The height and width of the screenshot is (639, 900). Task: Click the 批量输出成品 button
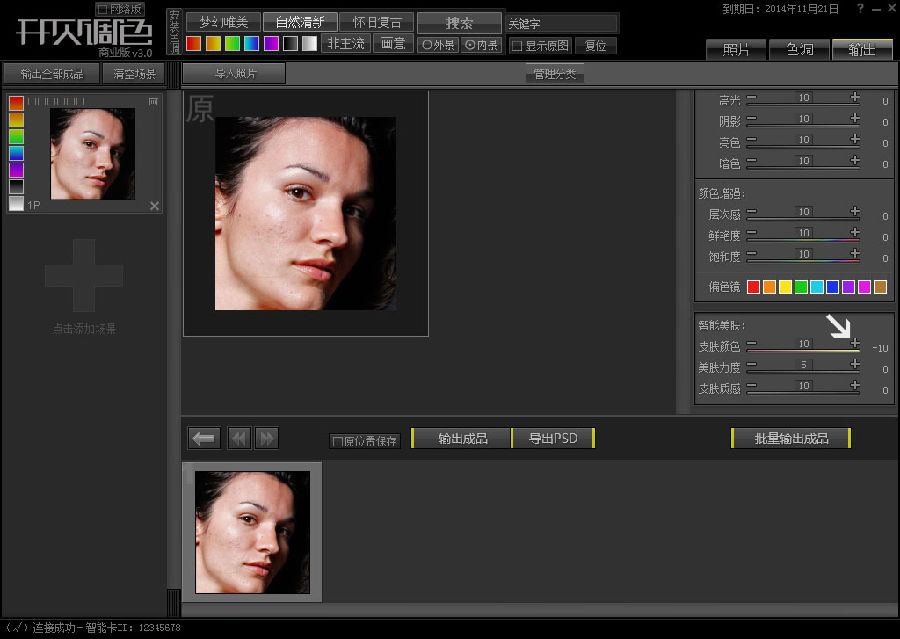(x=790, y=438)
